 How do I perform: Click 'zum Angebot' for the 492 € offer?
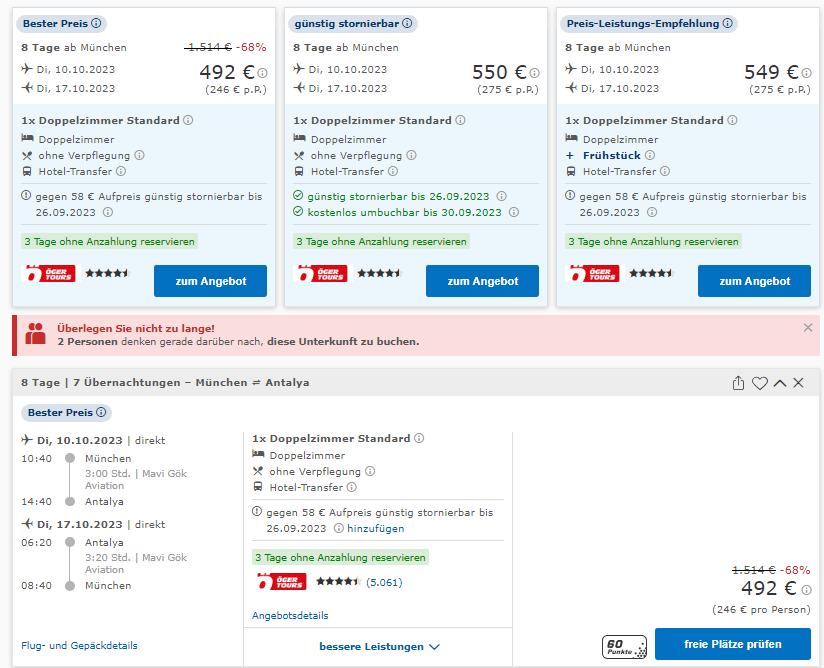(210, 281)
